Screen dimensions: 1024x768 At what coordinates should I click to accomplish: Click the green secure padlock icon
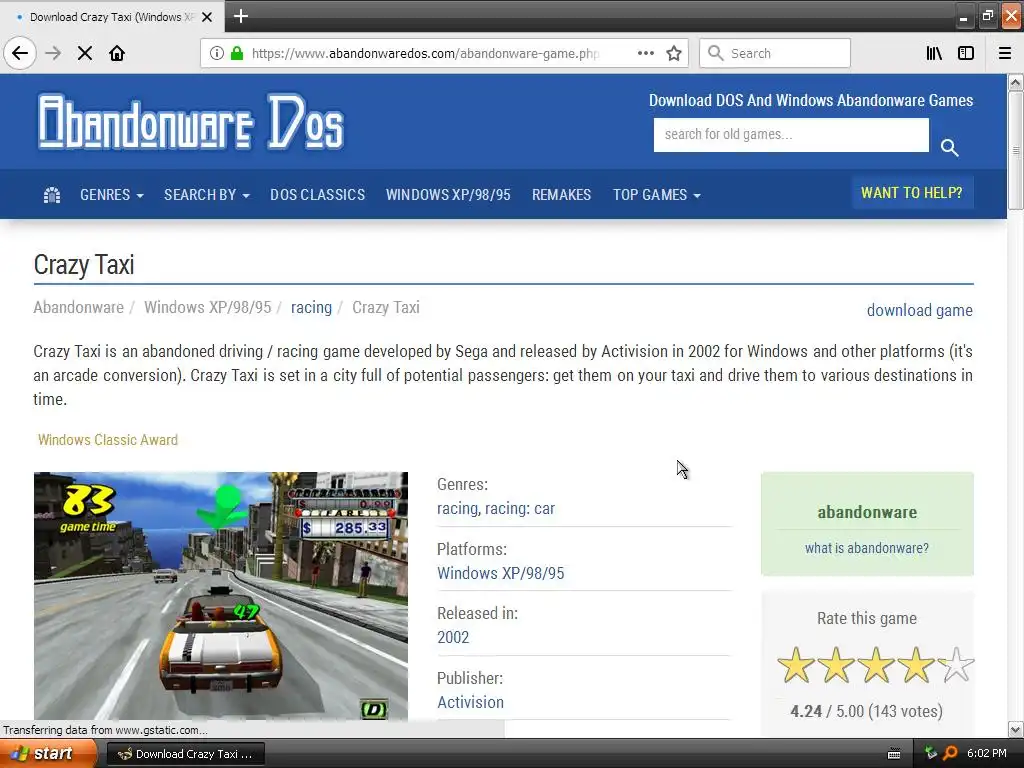(x=237, y=53)
